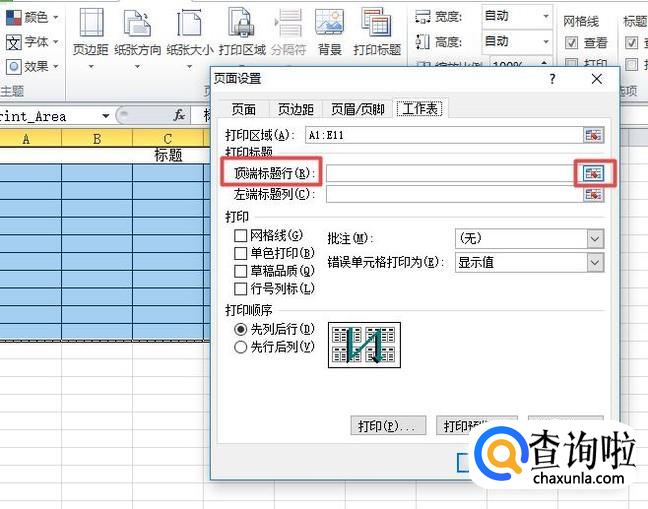Click range selector for 打印区域 field

coord(594,135)
